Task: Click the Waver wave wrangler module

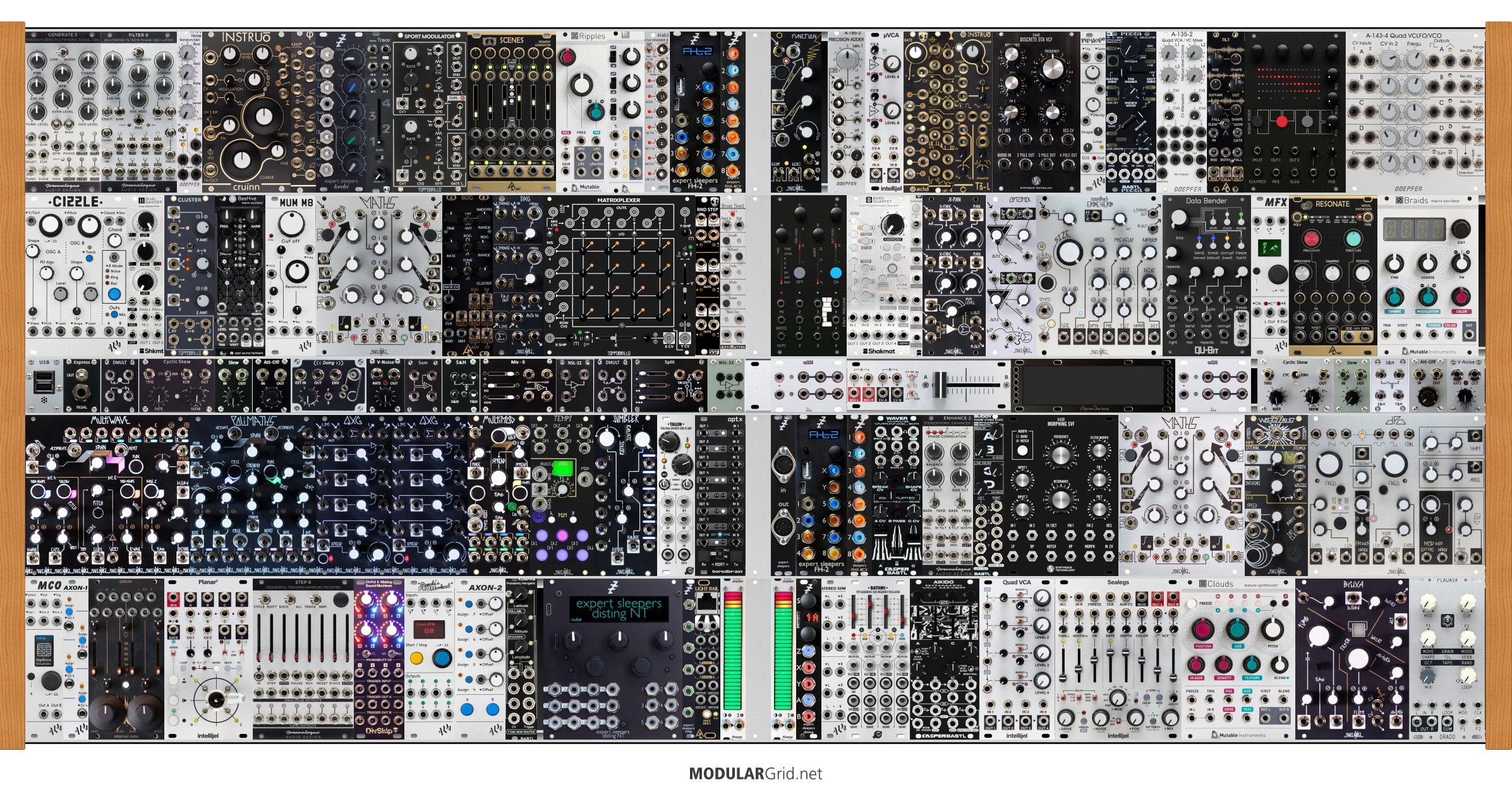Action: click(897, 495)
